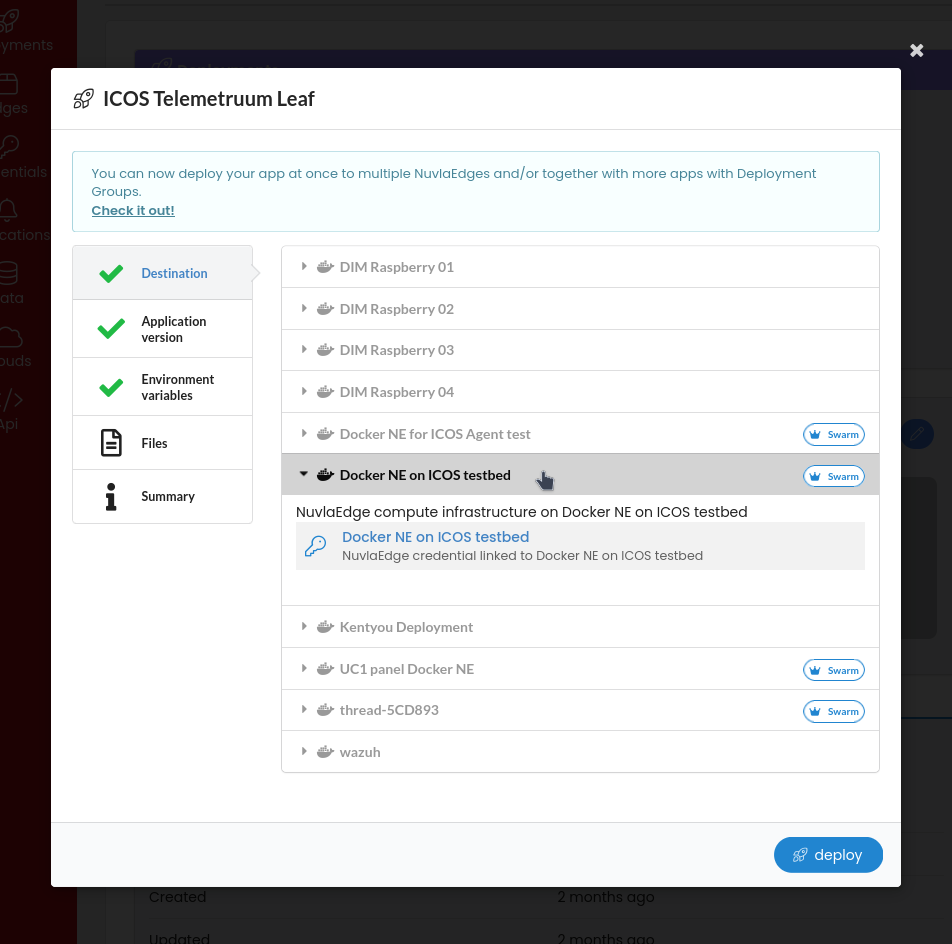Select the Docker NE on ICOS testbed credential
The height and width of the screenshot is (944, 952).
(x=580, y=546)
